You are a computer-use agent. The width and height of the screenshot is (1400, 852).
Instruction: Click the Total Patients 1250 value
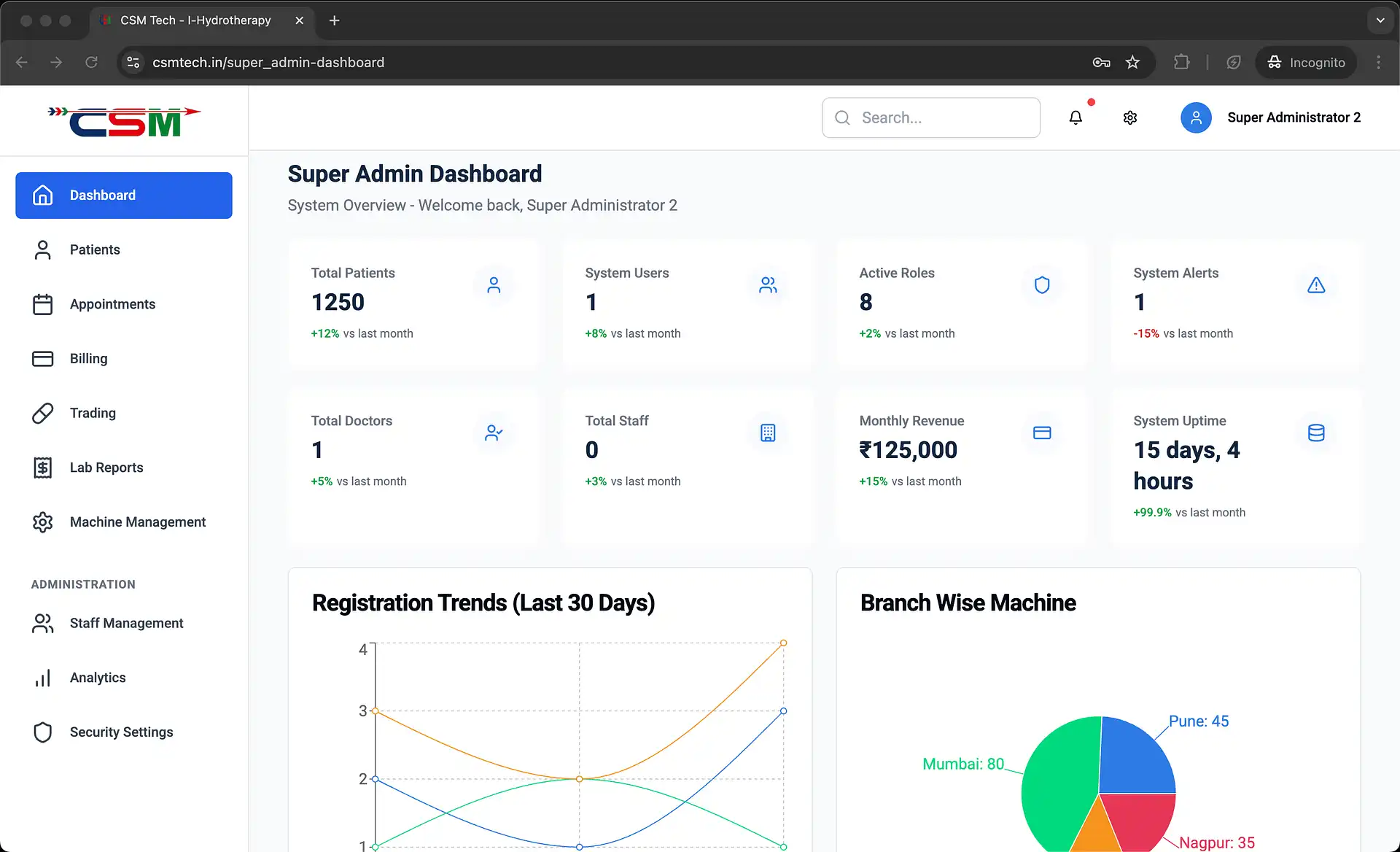[x=338, y=302]
